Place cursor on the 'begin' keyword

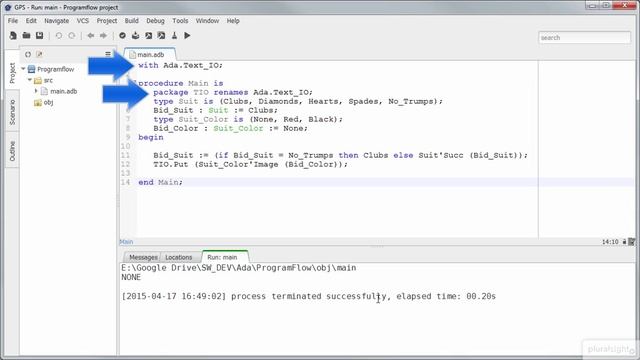[x=151, y=138]
